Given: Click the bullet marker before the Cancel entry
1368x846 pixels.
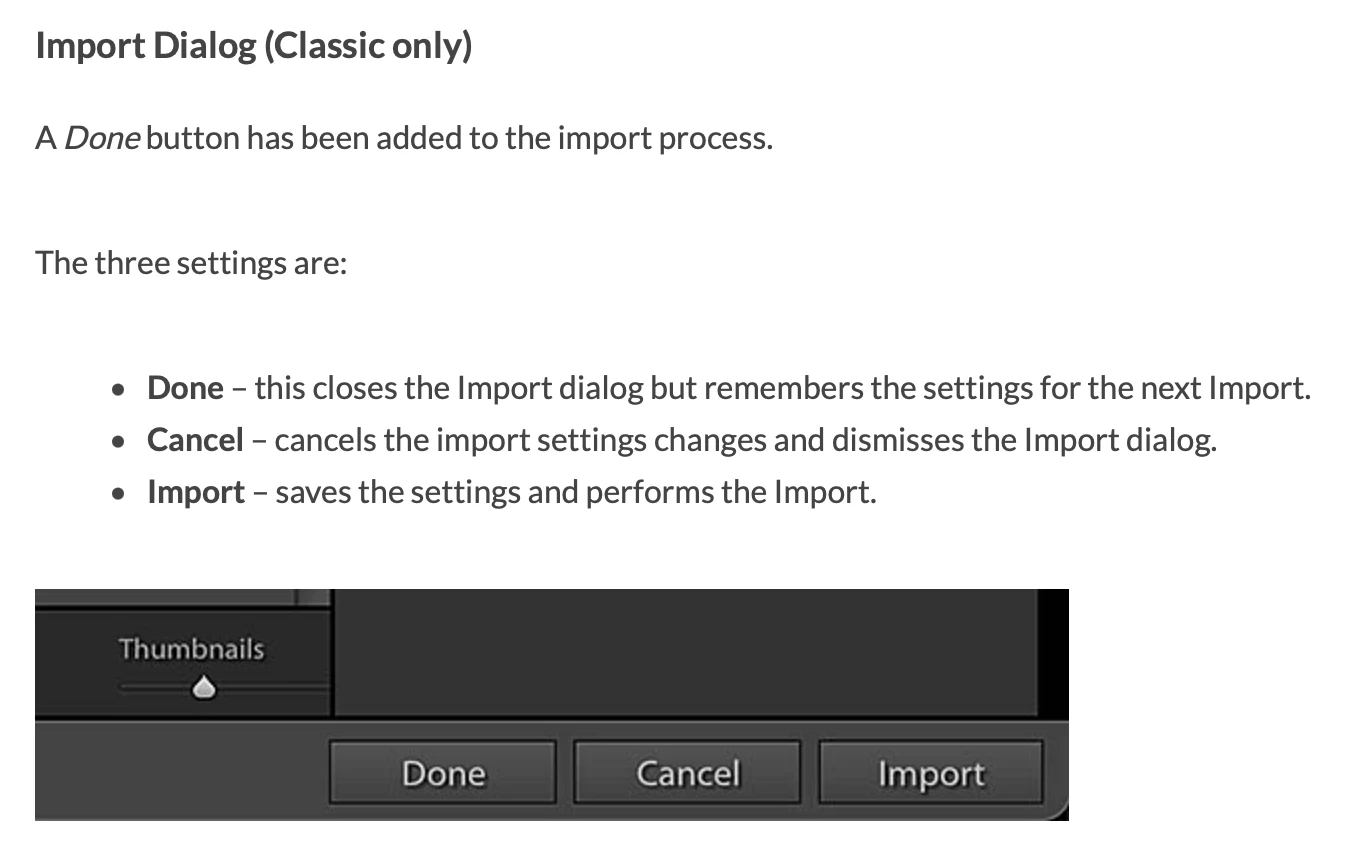Looking at the screenshot, I should click(119, 441).
